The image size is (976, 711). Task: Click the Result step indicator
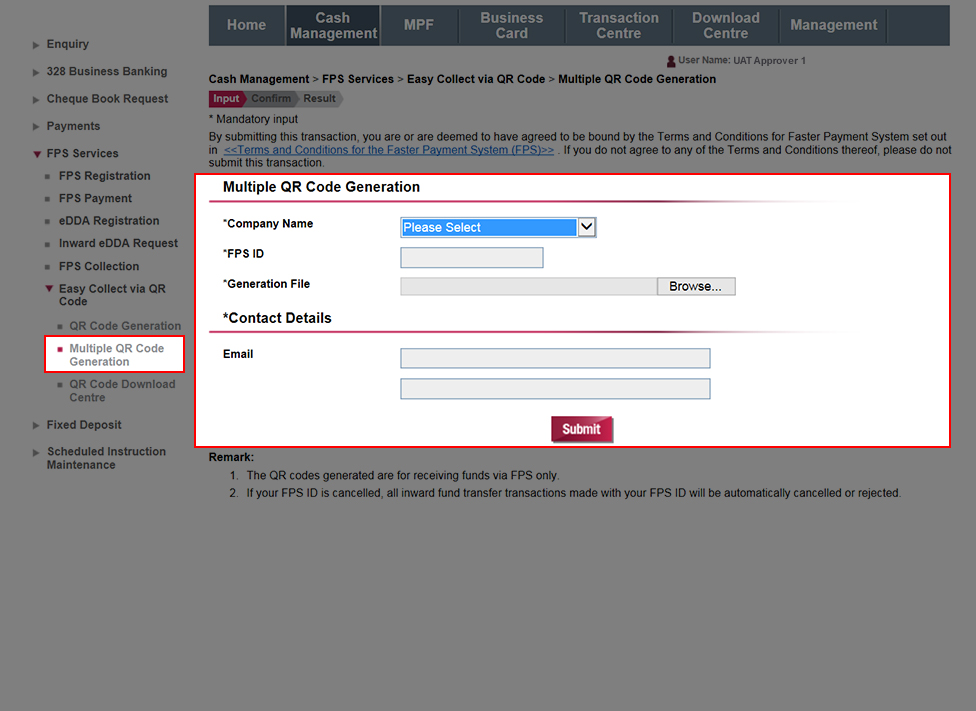coord(319,99)
